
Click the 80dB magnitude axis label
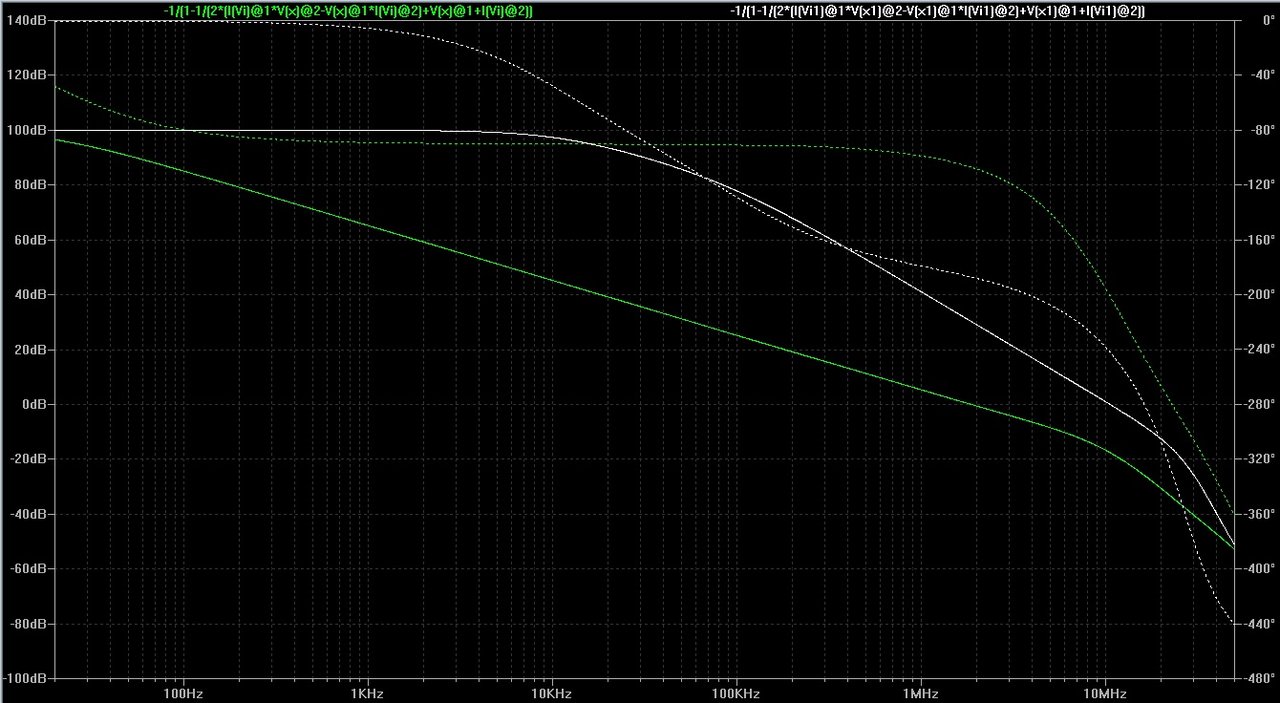click(30, 186)
